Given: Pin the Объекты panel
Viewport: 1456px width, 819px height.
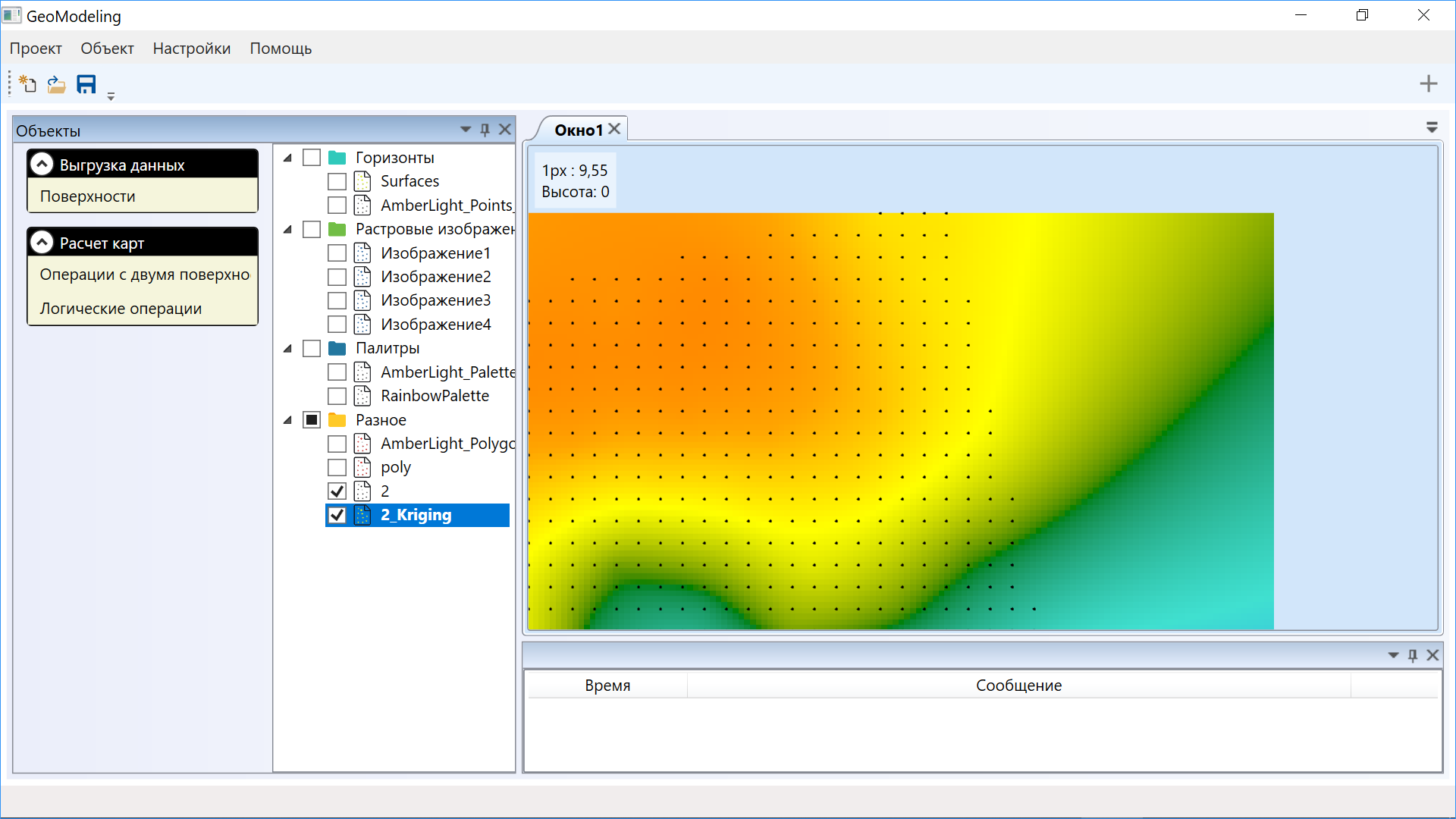Looking at the screenshot, I should click(x=485, y=130).
